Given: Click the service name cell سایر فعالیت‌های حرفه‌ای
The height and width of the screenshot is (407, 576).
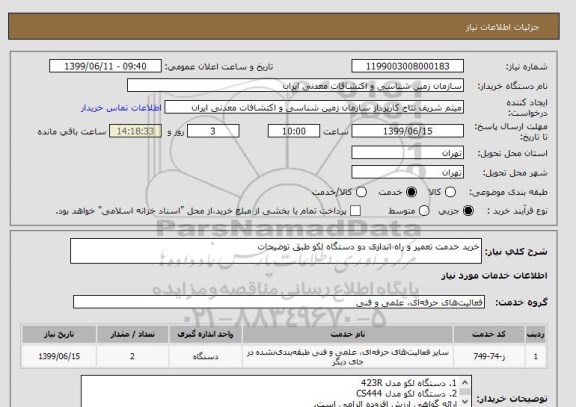Looking at the screenshot, I should click(x=348, y=356).
